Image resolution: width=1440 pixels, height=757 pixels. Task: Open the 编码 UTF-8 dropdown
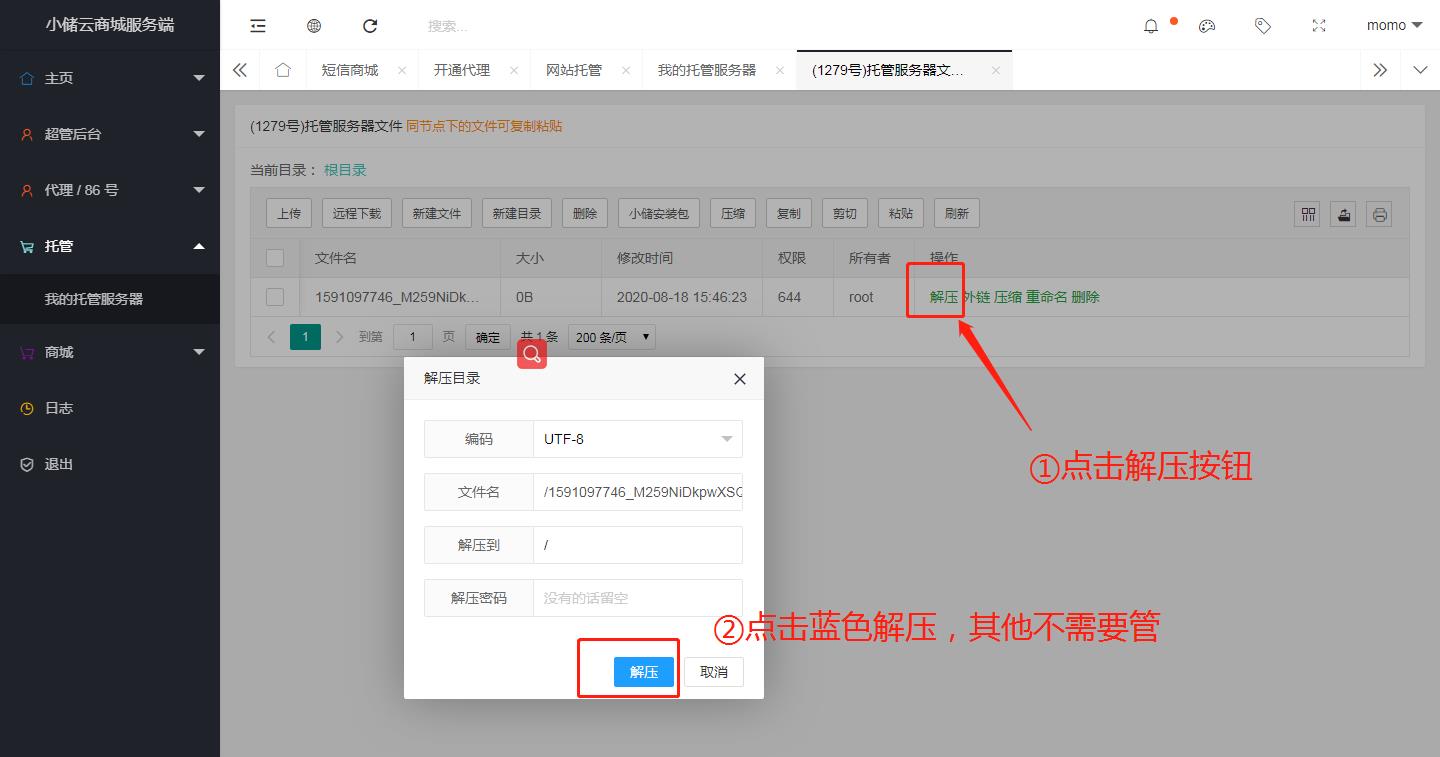point(638,439)
